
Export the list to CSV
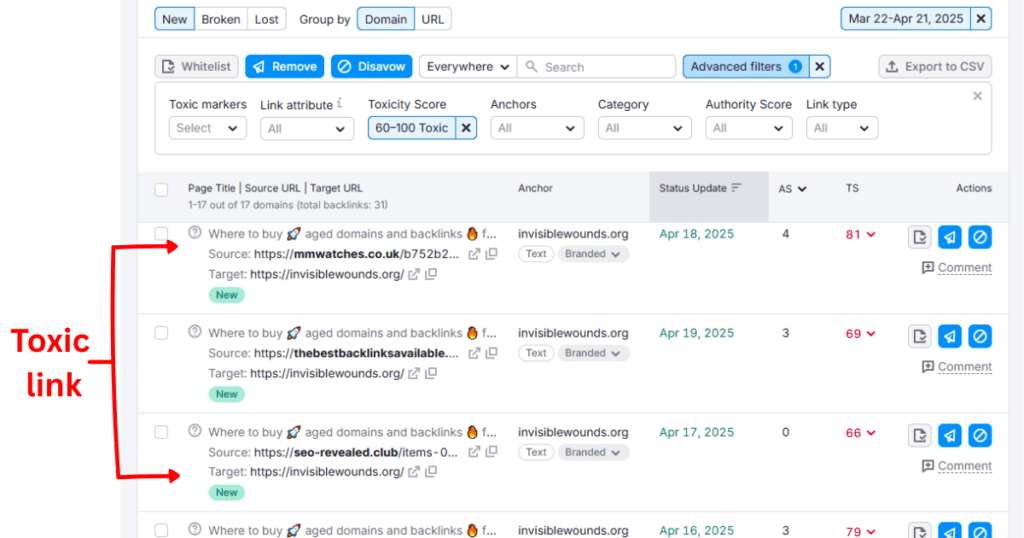point(935,67)
